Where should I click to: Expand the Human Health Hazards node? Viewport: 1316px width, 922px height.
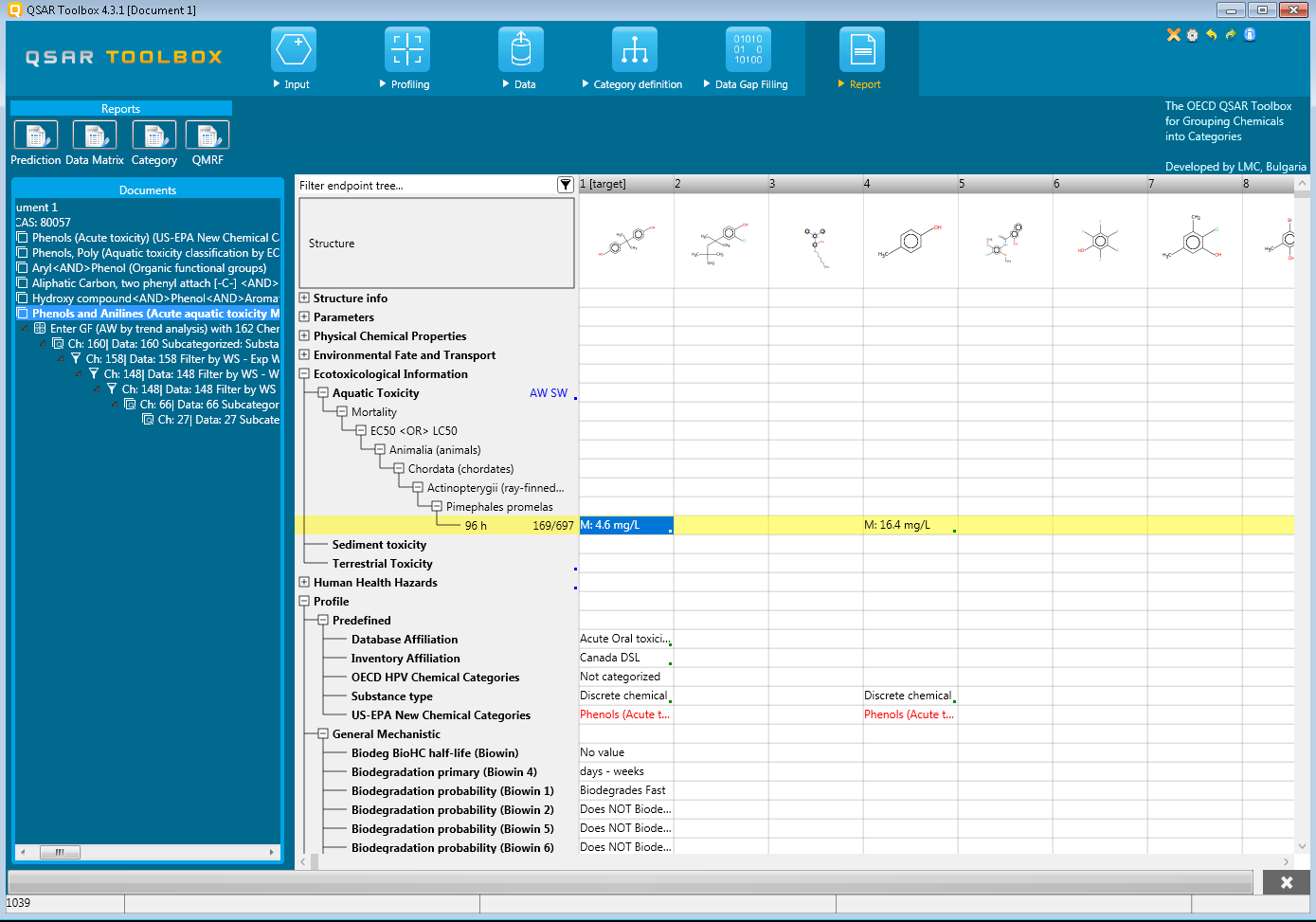tap(304, 582)
